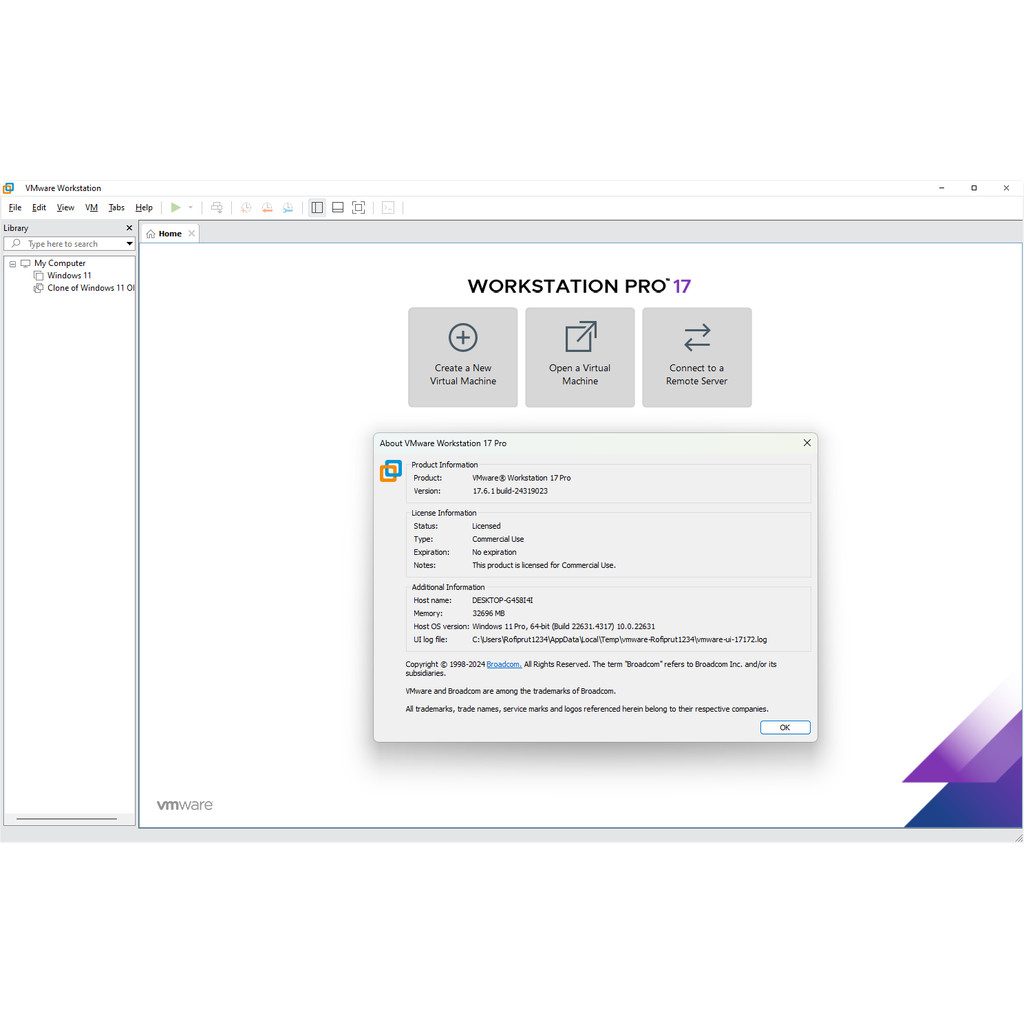Click the Clone of Windows 11 VM icon
This screenshot has height=1024, width=1024.
coord(39,288)
